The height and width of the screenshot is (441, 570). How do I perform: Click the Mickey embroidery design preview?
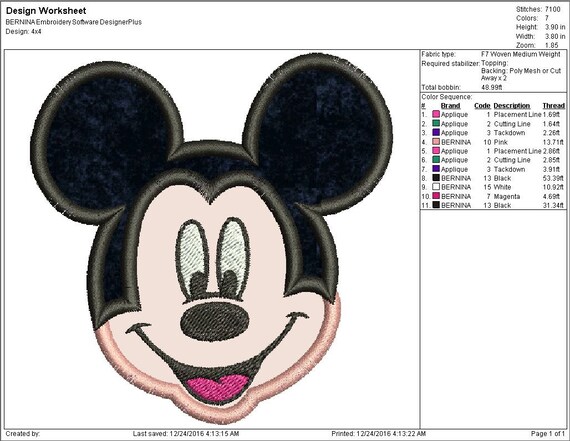[x=212, y=239]
